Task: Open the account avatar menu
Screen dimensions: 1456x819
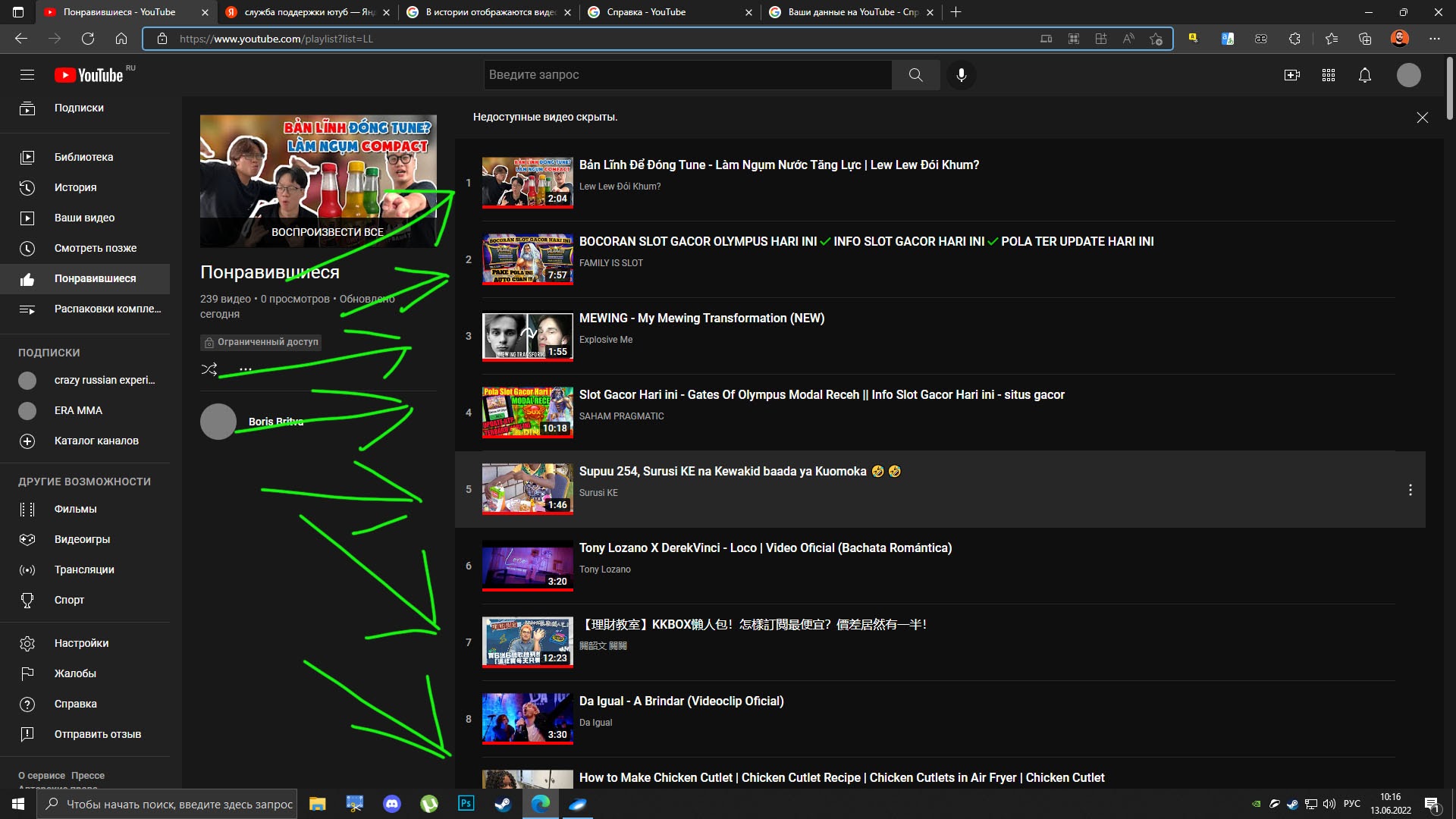Action: point(1409,75)
